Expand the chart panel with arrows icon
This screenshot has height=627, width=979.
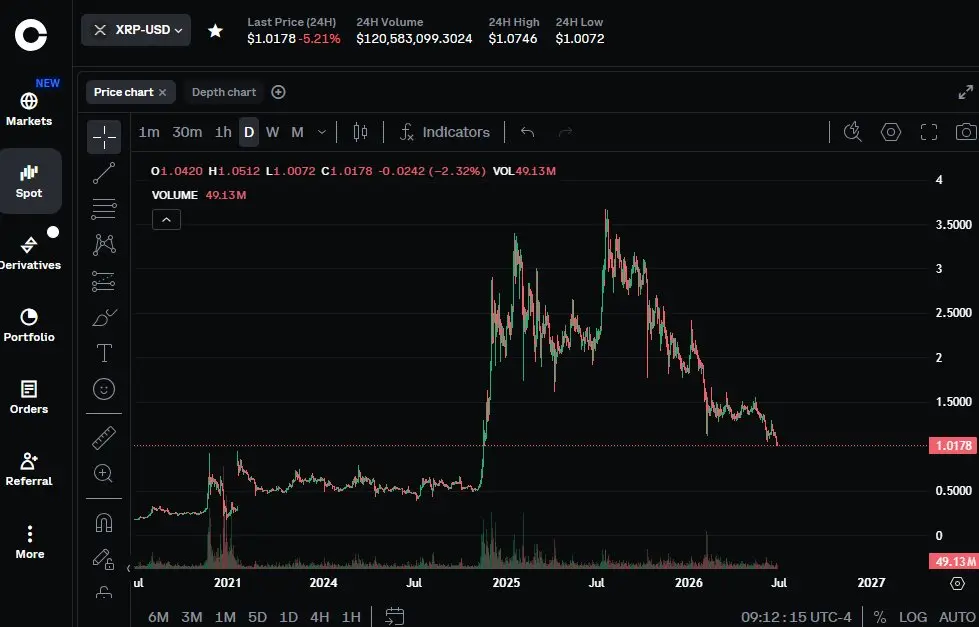[965, 92]
